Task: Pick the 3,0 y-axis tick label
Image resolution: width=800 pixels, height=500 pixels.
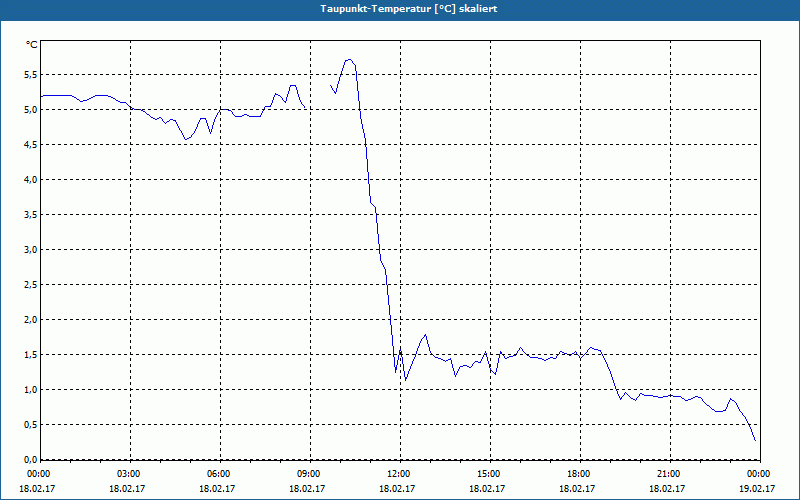Action: pos(31,249)
